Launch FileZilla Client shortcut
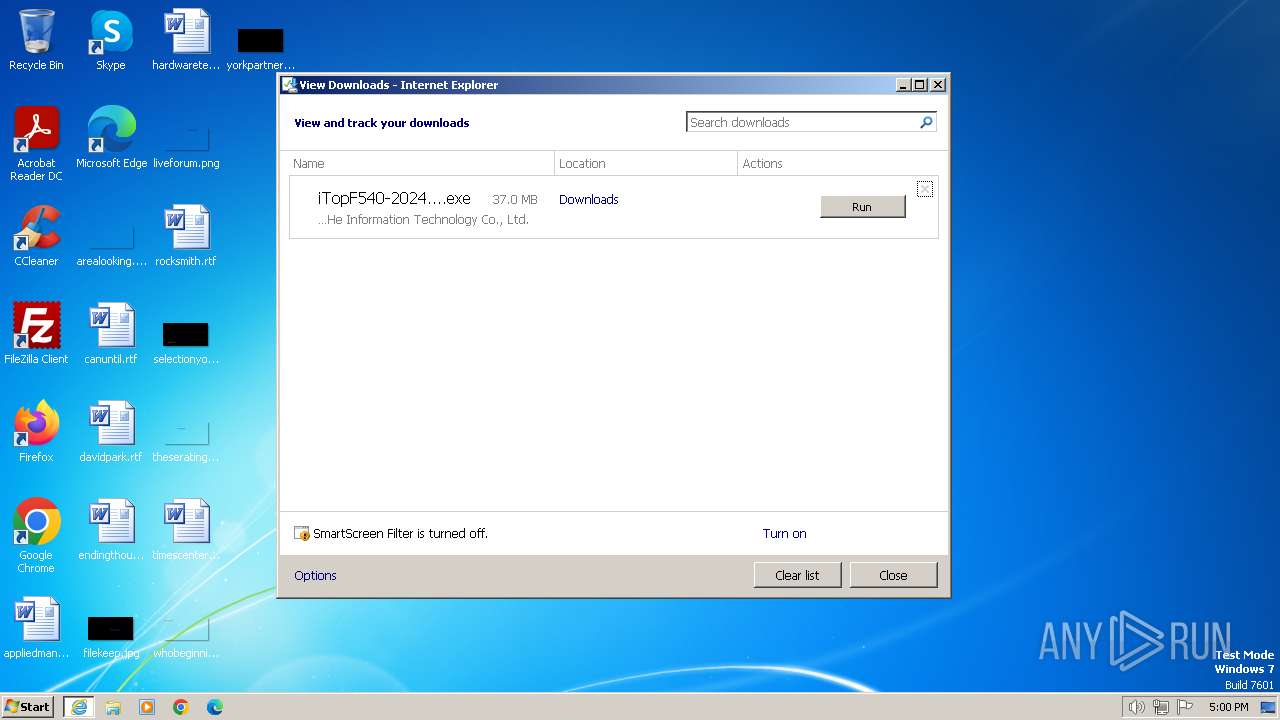The height and width of the screenshot is (720, 1280). point(36,335)
